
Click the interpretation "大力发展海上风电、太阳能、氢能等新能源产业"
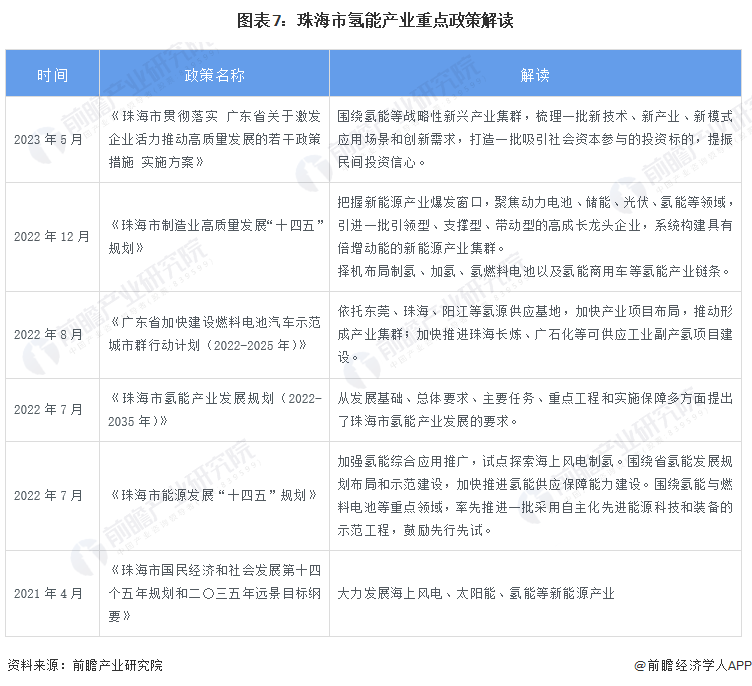[x=475, y=593]
